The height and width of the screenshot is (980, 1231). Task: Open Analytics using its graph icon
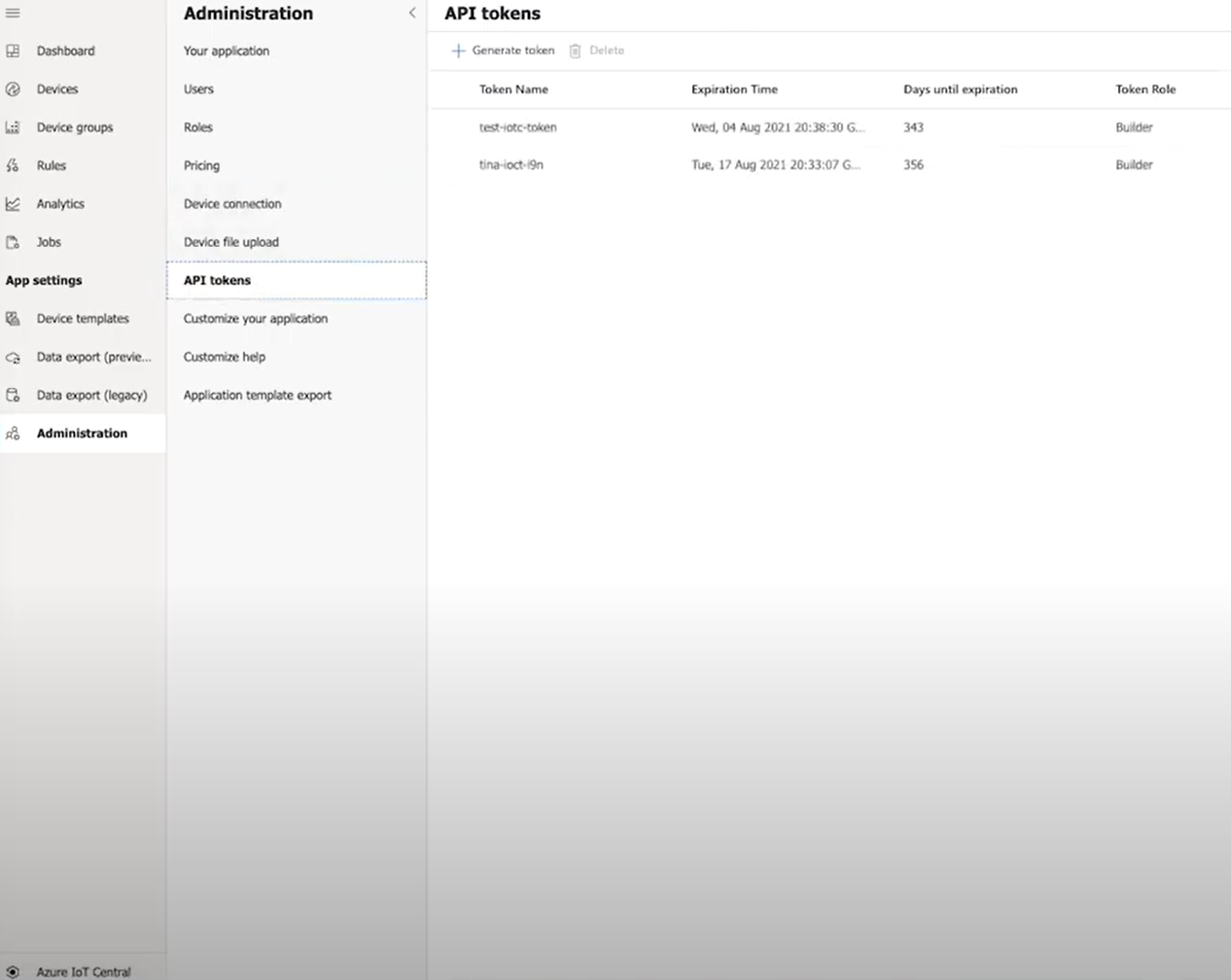point(13,204)
